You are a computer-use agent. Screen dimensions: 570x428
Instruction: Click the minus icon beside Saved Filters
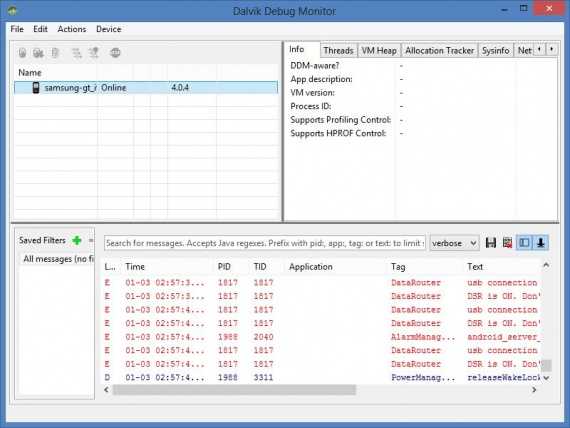[x=91, y=240]
